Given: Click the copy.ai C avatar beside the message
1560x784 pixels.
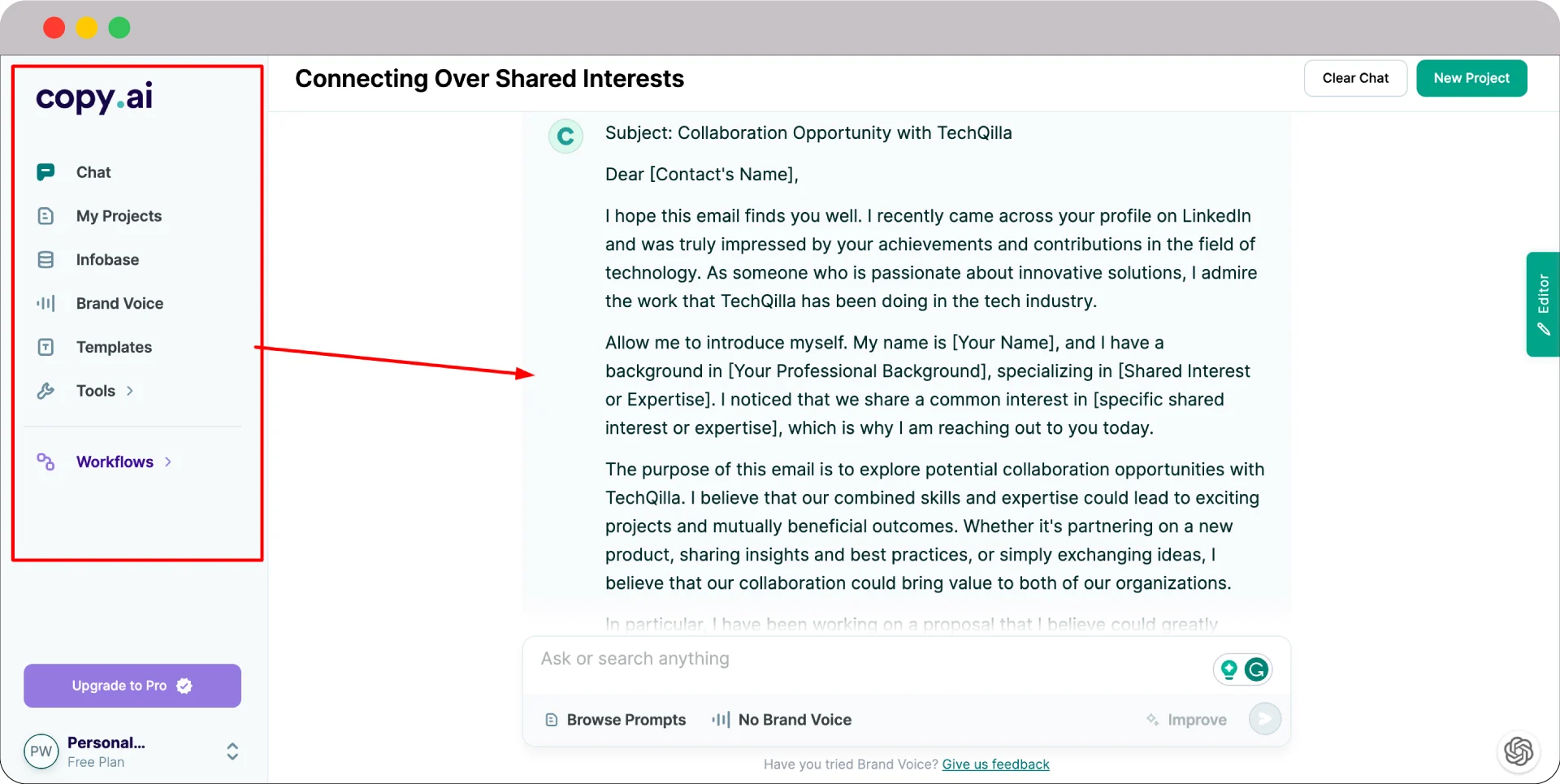Looking at the screenshot, I should pos(565,136).
